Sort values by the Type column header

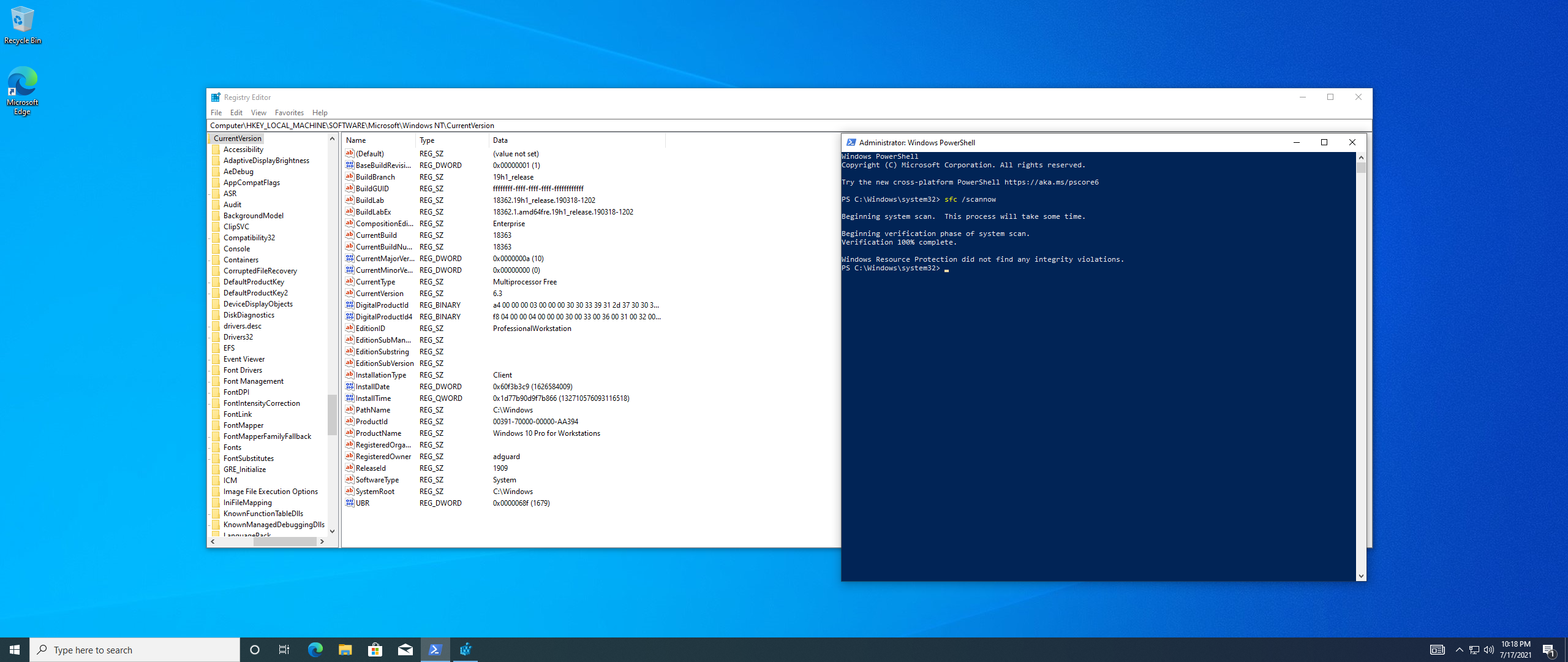pyautogui.click(x=453, y=140)
